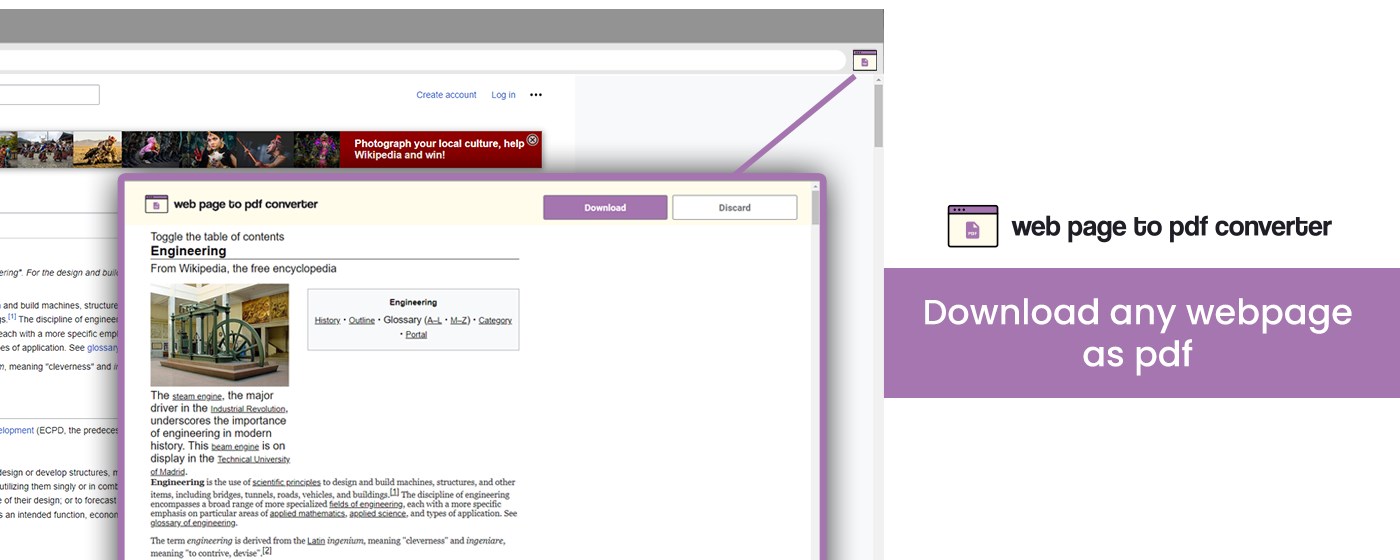Open the Outline link in Engineering box

(x=362, y=321)
